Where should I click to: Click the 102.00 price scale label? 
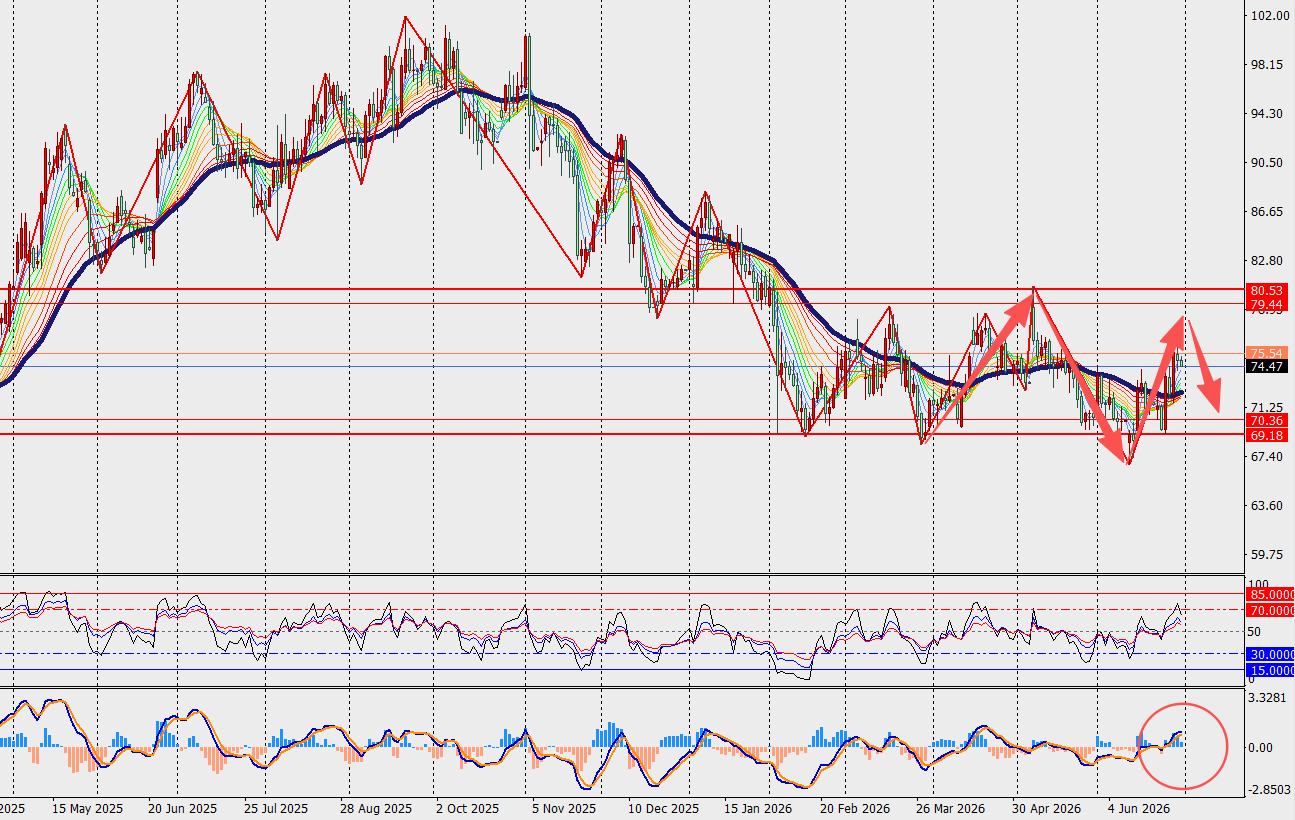pyautogui.click(x=1268, y=16)
